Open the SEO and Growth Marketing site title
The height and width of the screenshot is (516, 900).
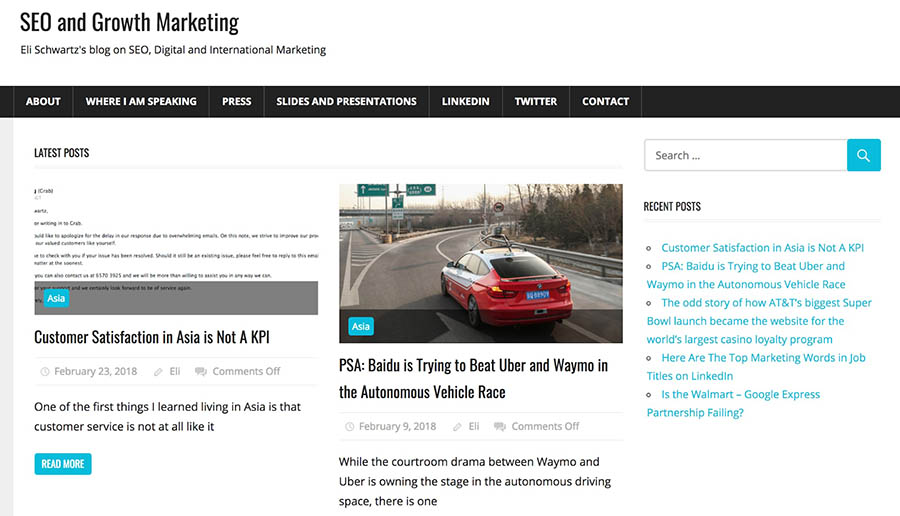pyautogui.click(x=129, y=21)
